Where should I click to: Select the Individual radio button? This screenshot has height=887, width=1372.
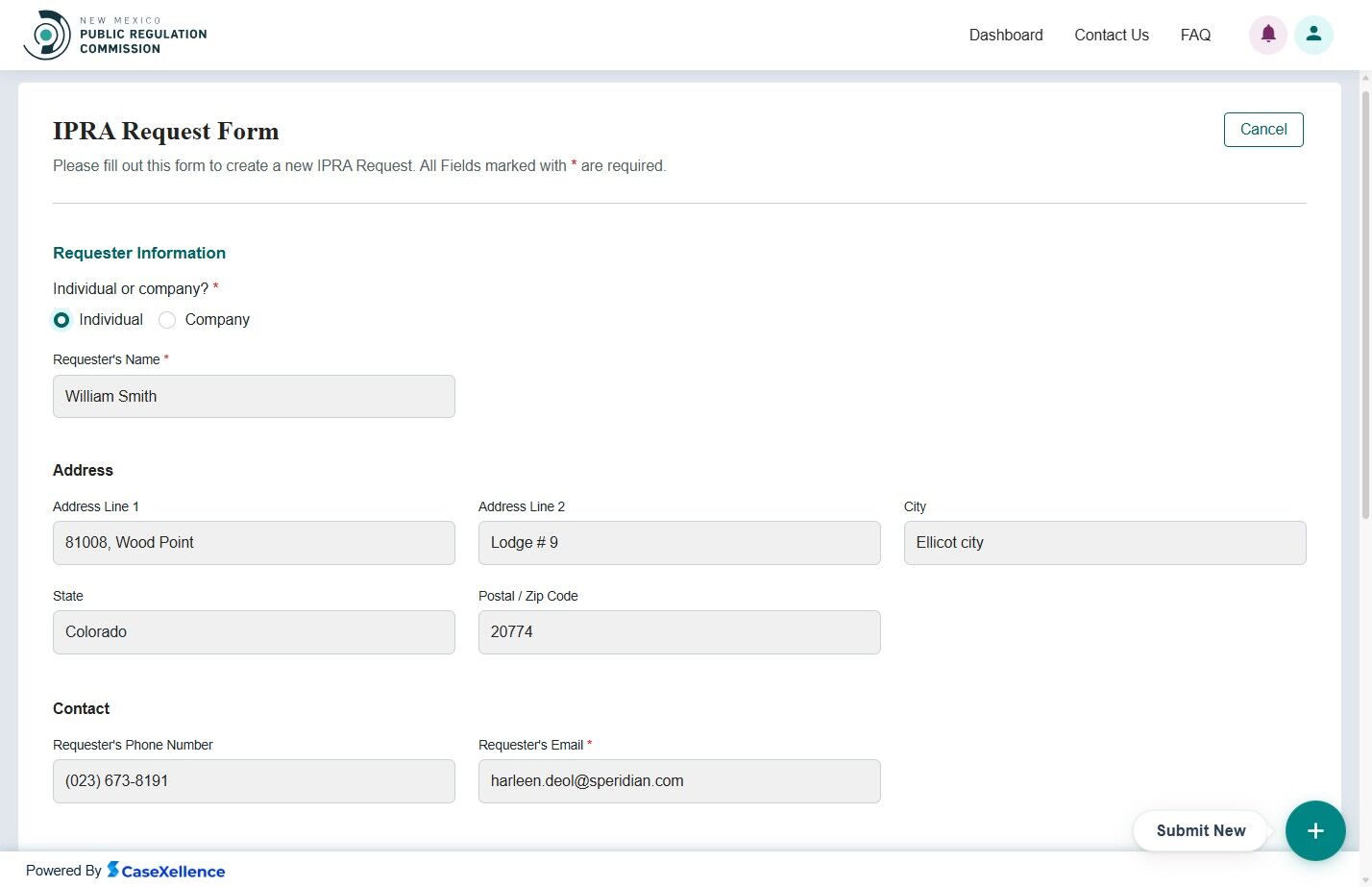[61, 319]
